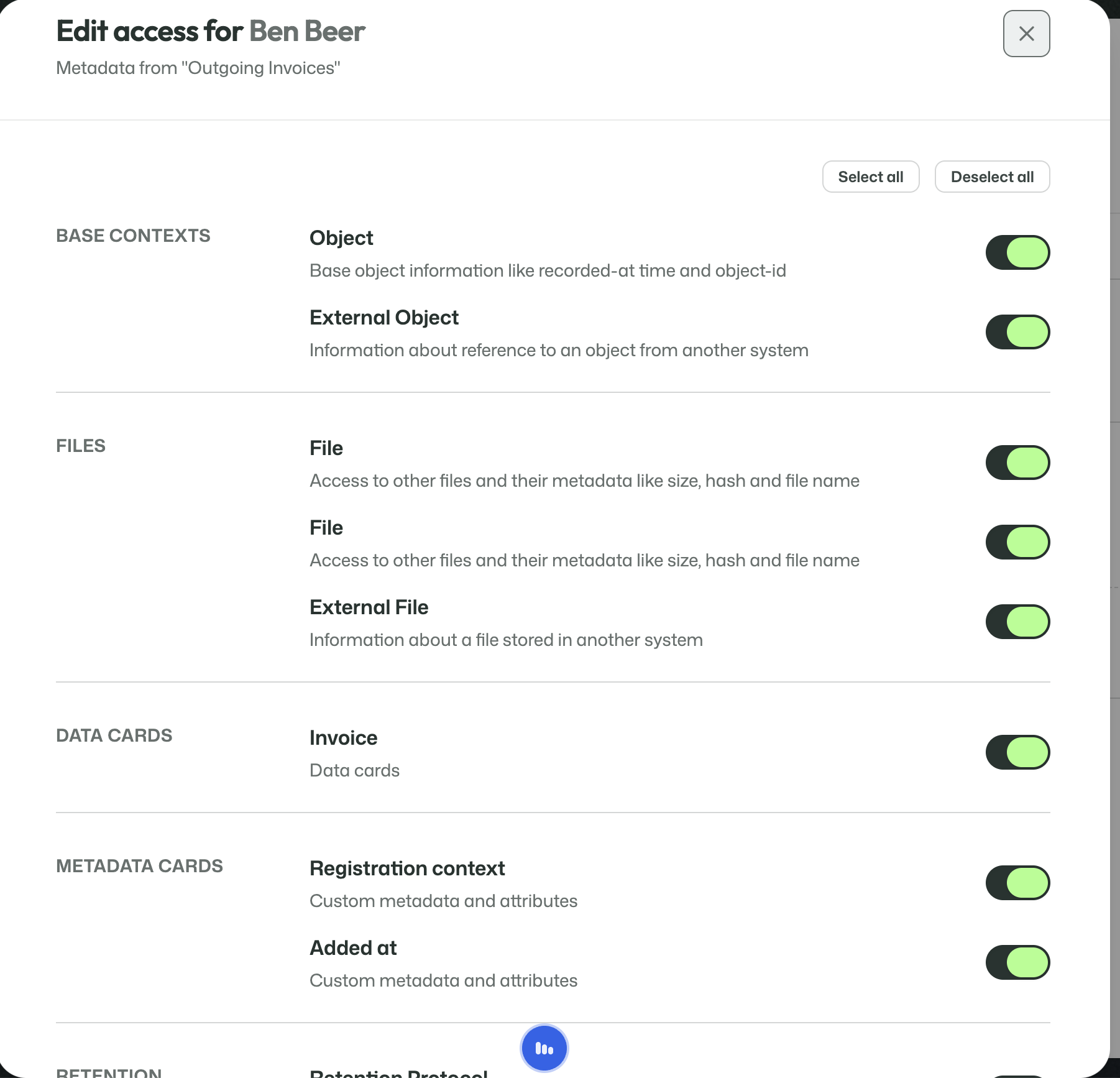Disable the Object context toggle

1017,252
